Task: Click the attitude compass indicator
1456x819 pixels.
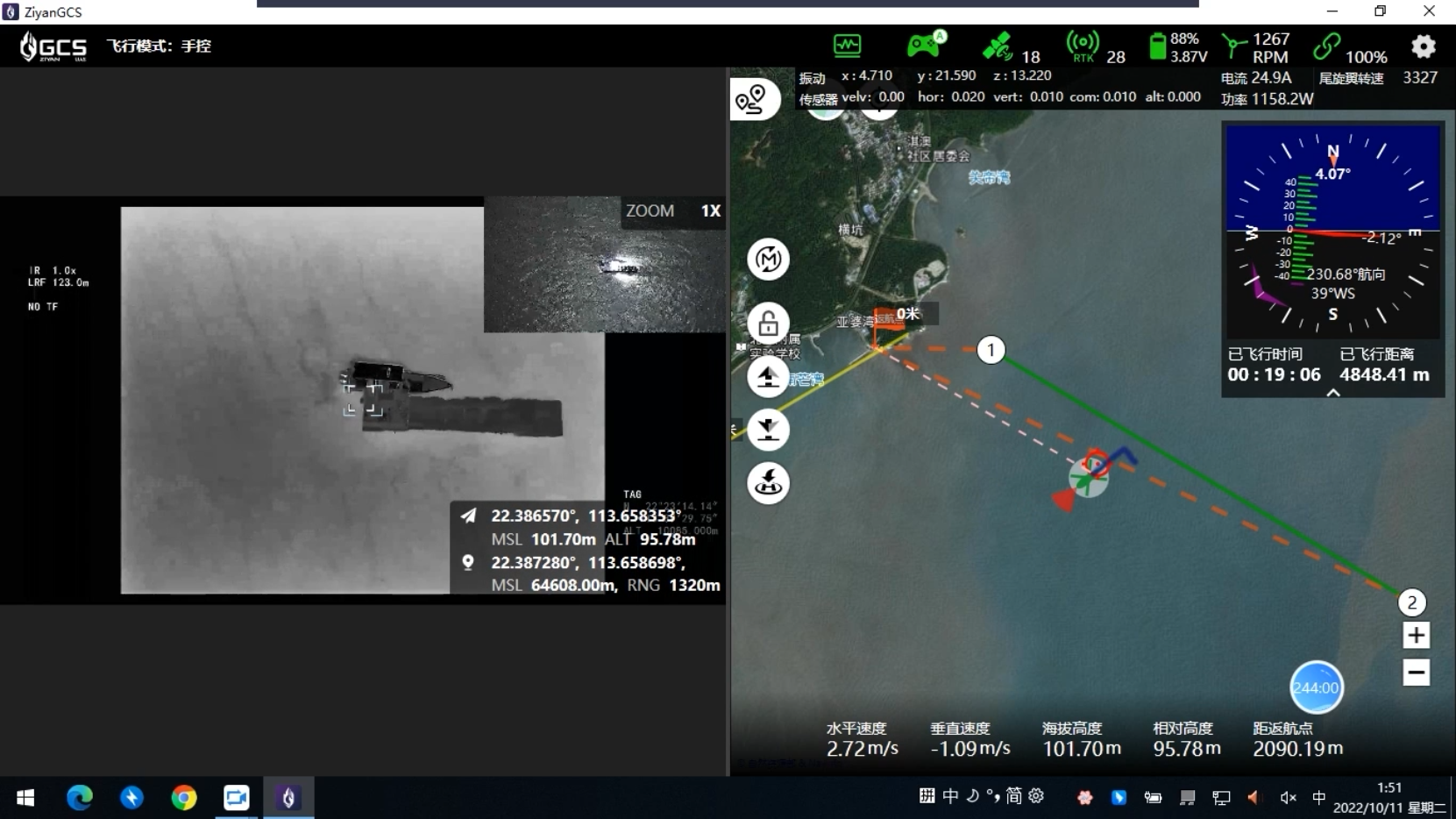Action: 1332,231
